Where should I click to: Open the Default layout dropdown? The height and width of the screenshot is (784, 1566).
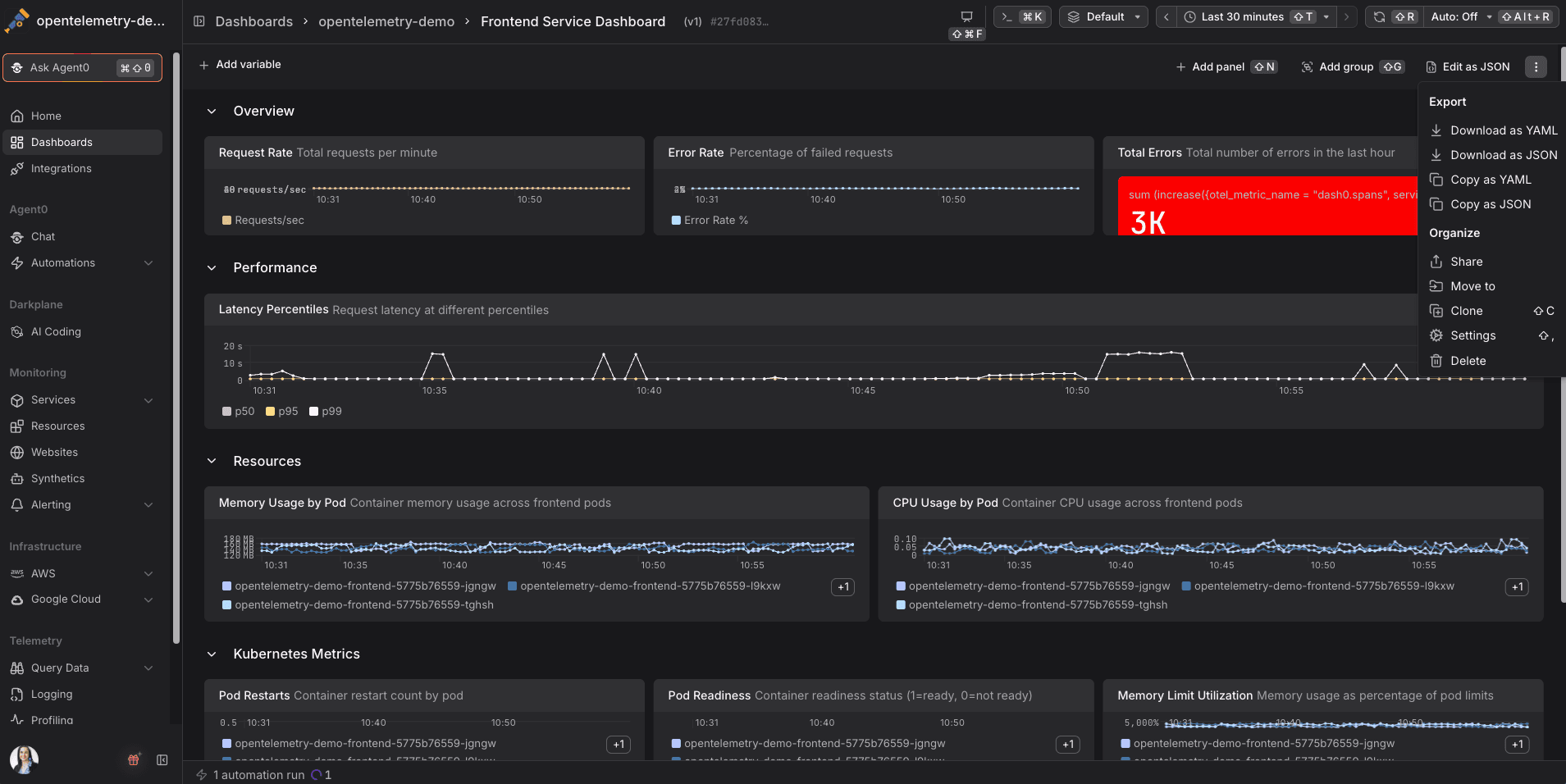pos(1103,16)
